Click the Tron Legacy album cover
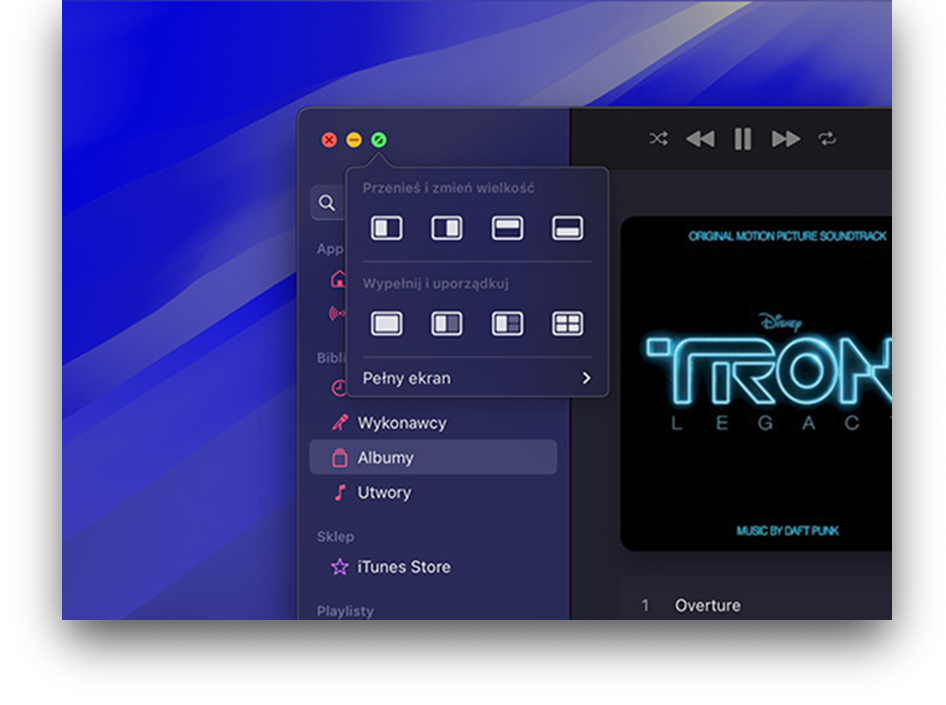 (756, 384)
